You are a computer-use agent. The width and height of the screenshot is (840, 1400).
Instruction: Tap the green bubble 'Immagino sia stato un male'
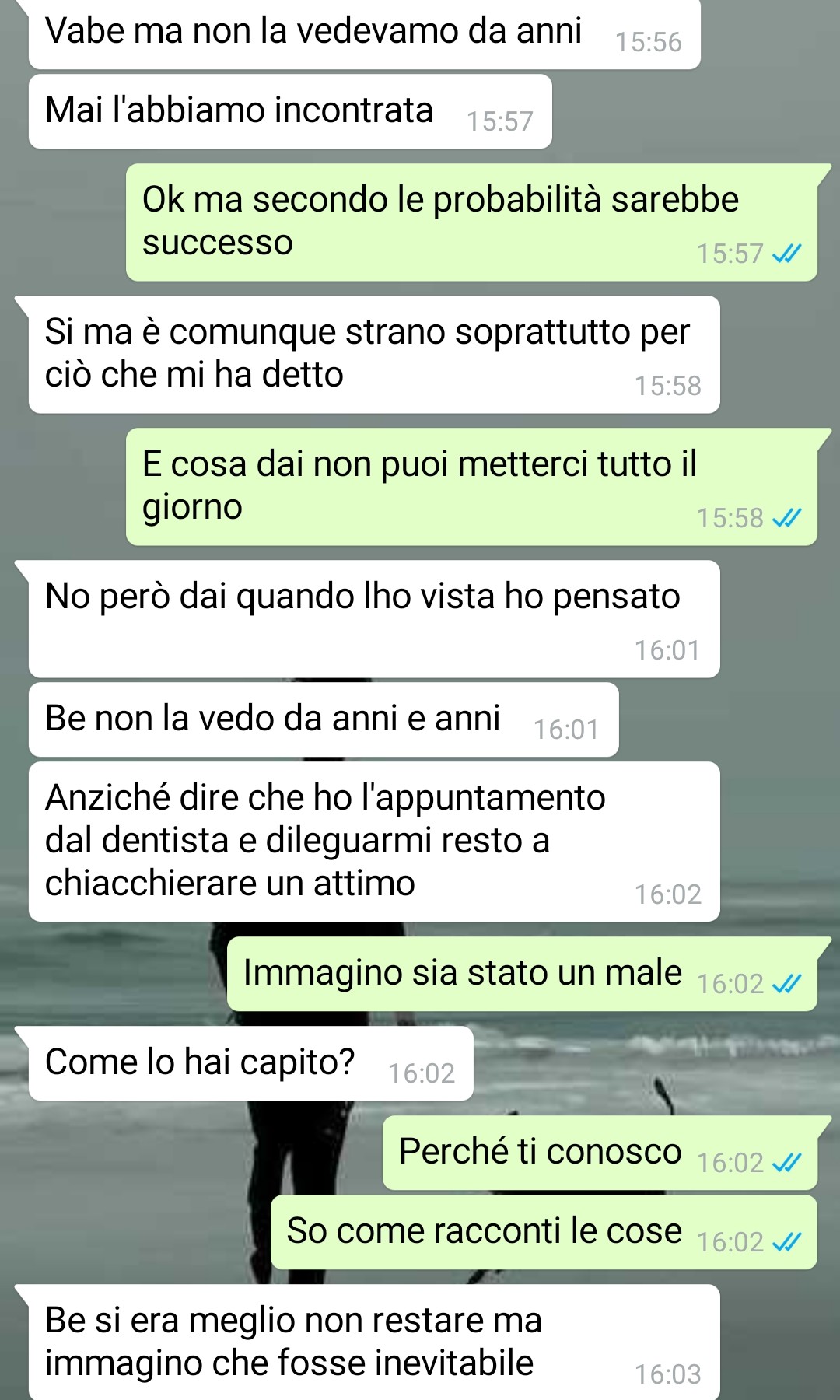(x=522, y=975)
